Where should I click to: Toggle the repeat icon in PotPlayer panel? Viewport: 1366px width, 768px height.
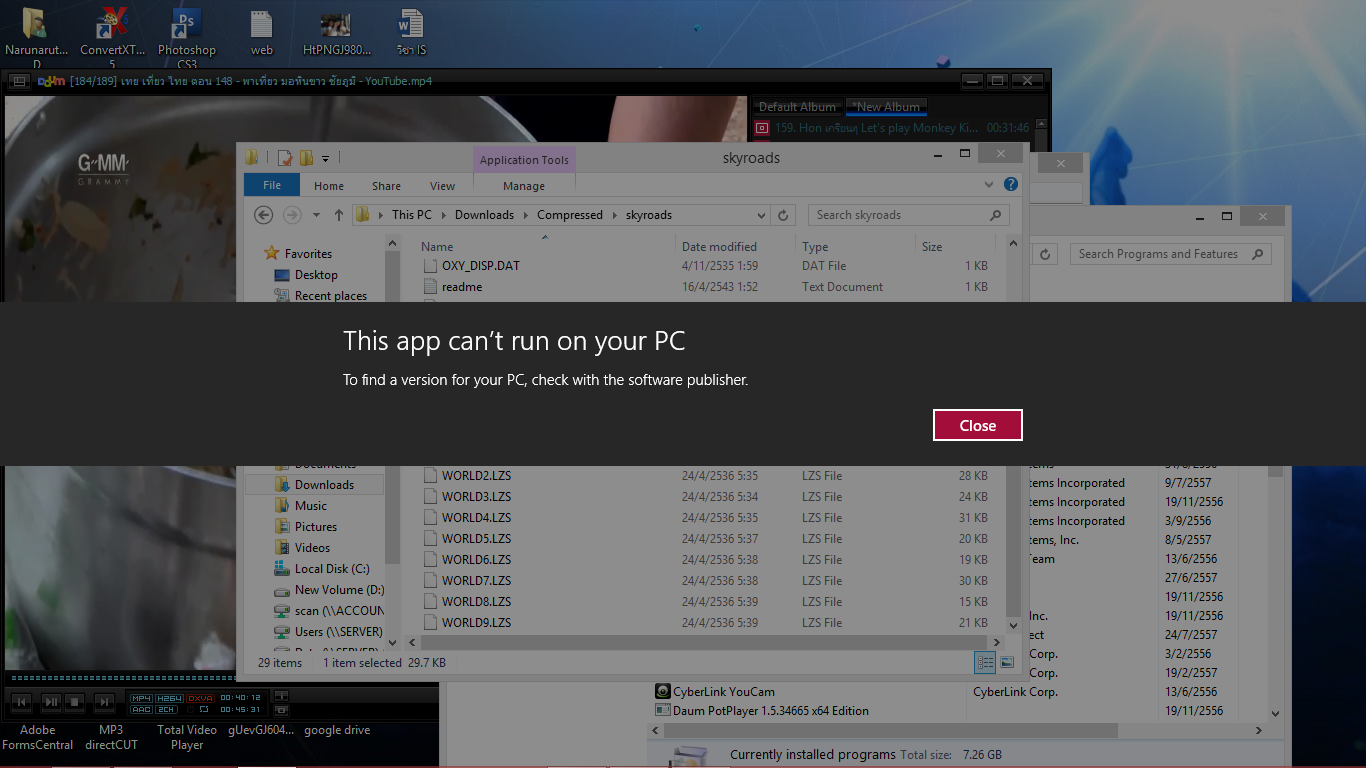click(x=203, y=709)
